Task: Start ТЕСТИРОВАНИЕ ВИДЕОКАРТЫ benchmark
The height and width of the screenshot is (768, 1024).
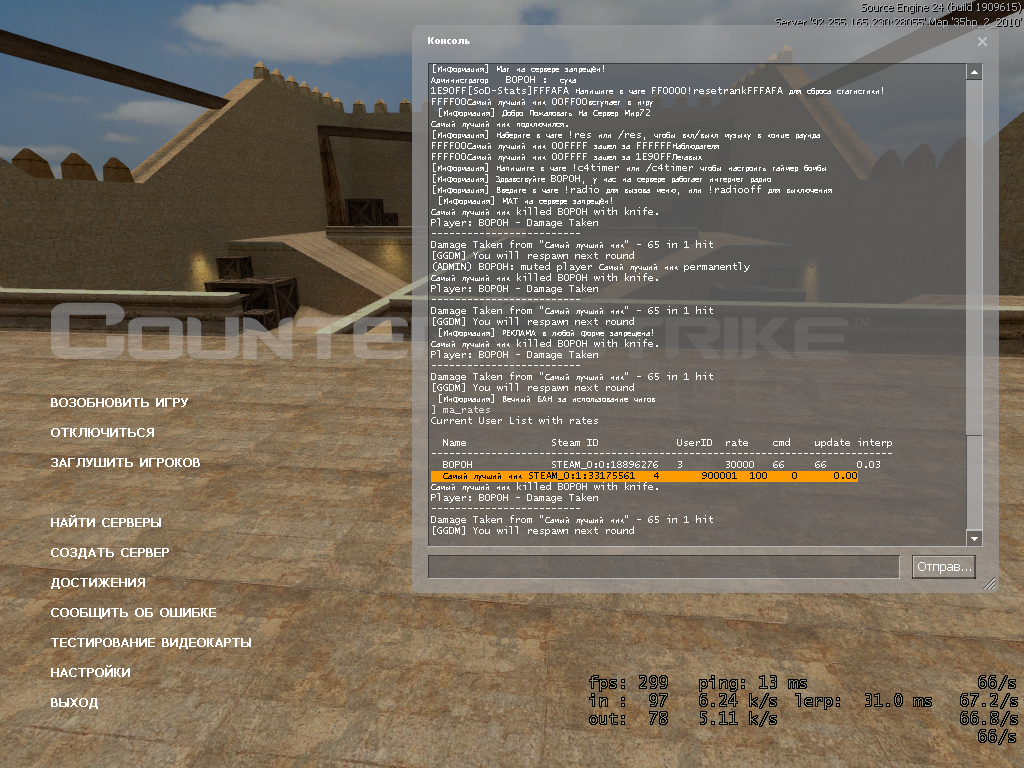Action: tap(151, 643)
